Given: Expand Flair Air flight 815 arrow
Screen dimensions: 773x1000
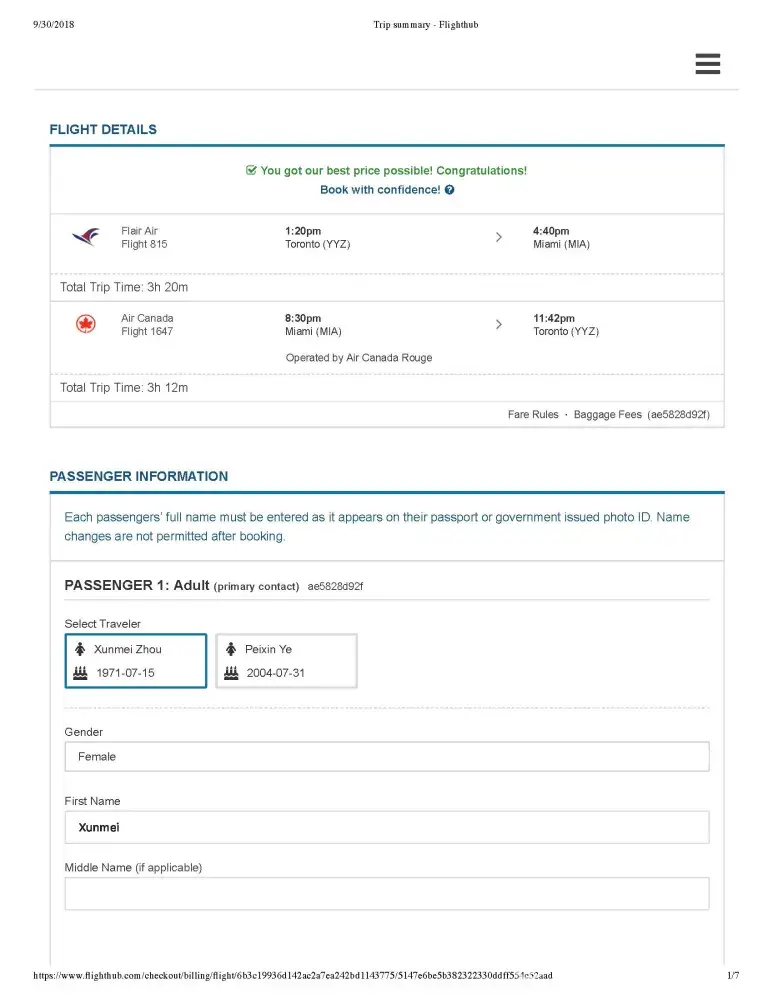Looking at the screenshot, I should coord(498,237).
